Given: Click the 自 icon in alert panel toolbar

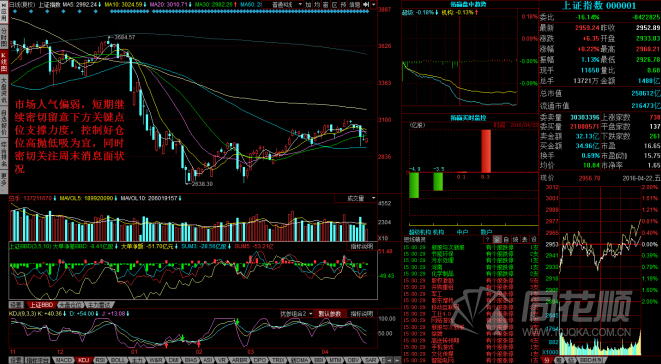Looking at the screenshot, I should (x=507, y=239).
